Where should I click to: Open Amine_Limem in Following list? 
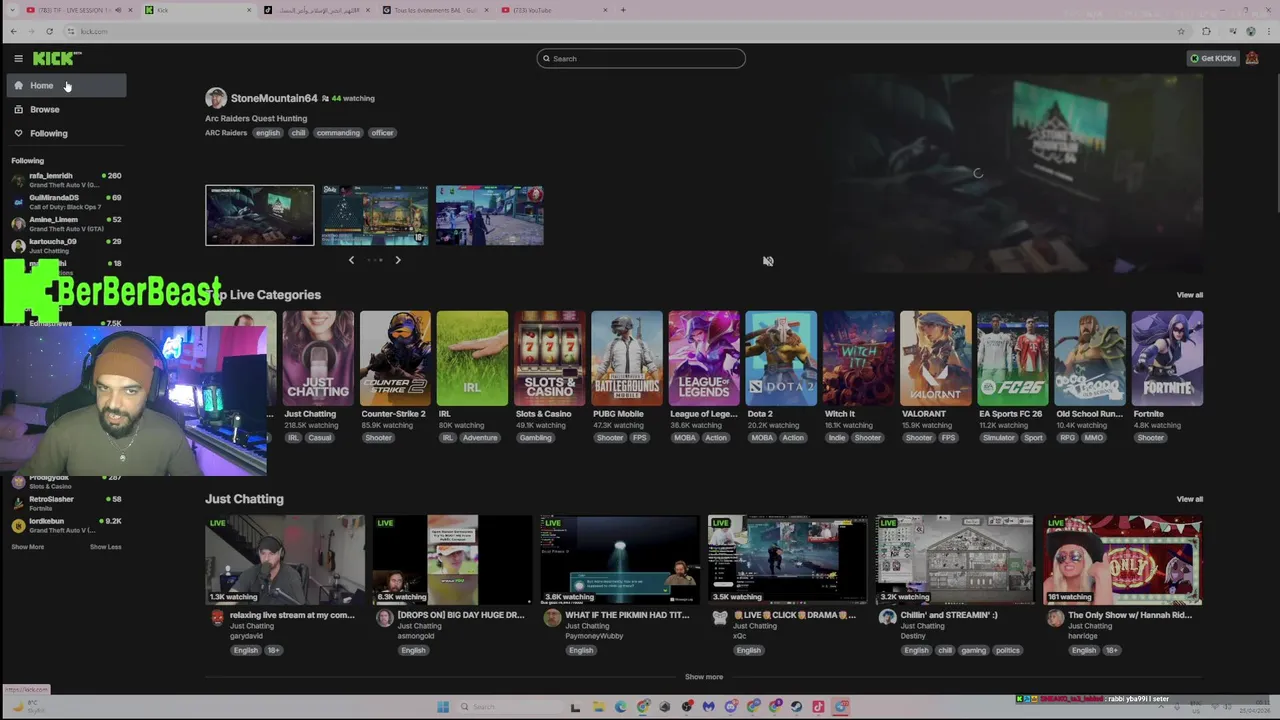coord(67,224)
